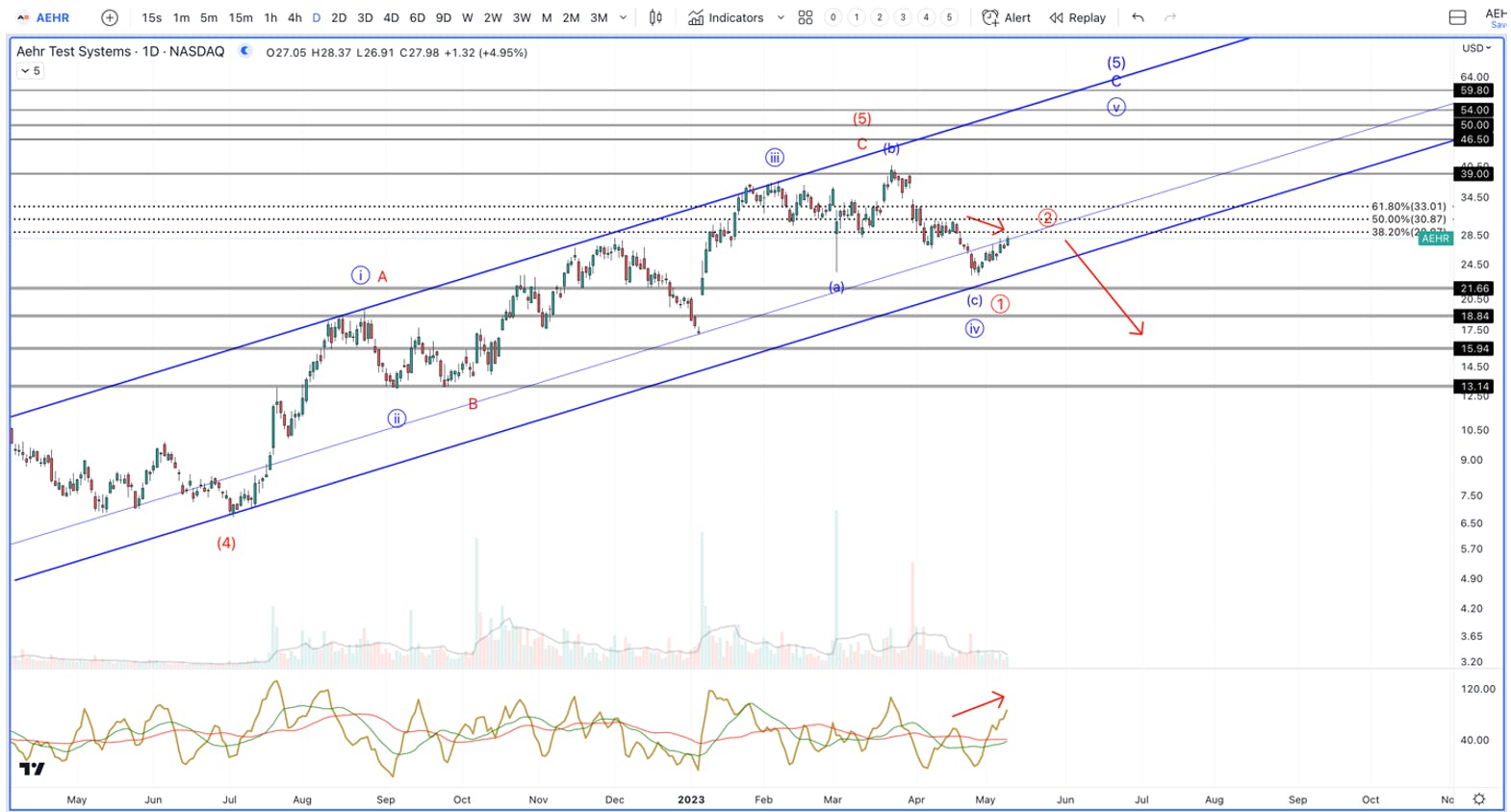Click the 59.80 price level label

(x=1474, y=90)
